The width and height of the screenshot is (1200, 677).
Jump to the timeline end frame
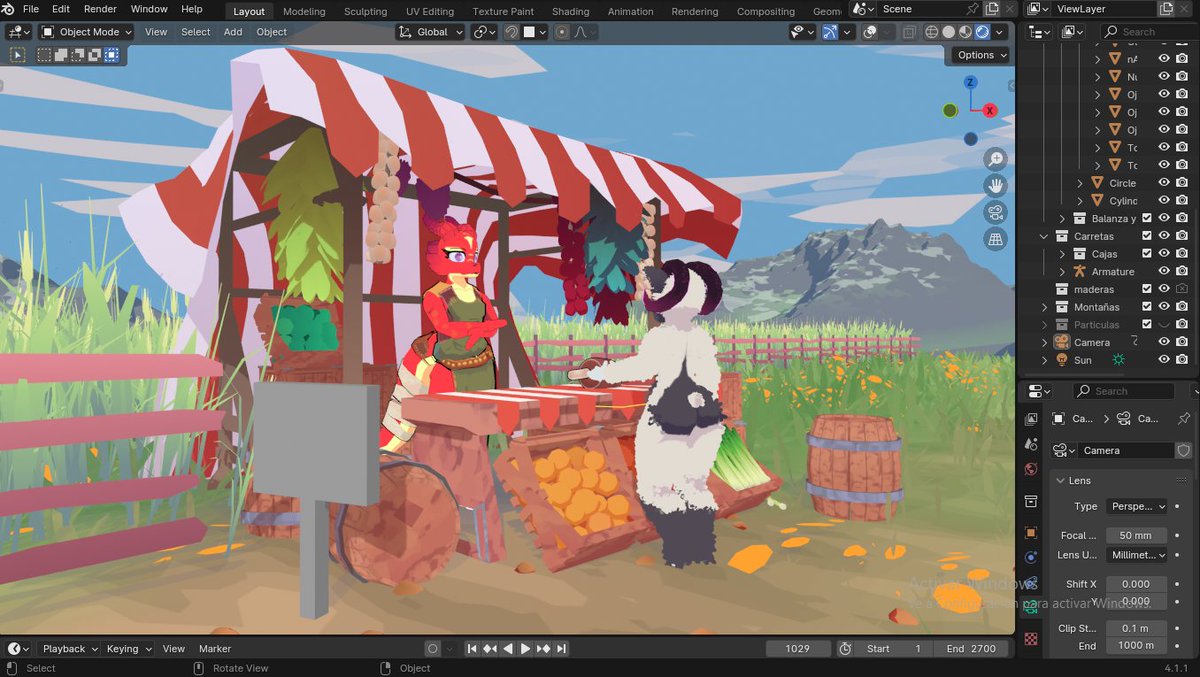pos(562,649)
